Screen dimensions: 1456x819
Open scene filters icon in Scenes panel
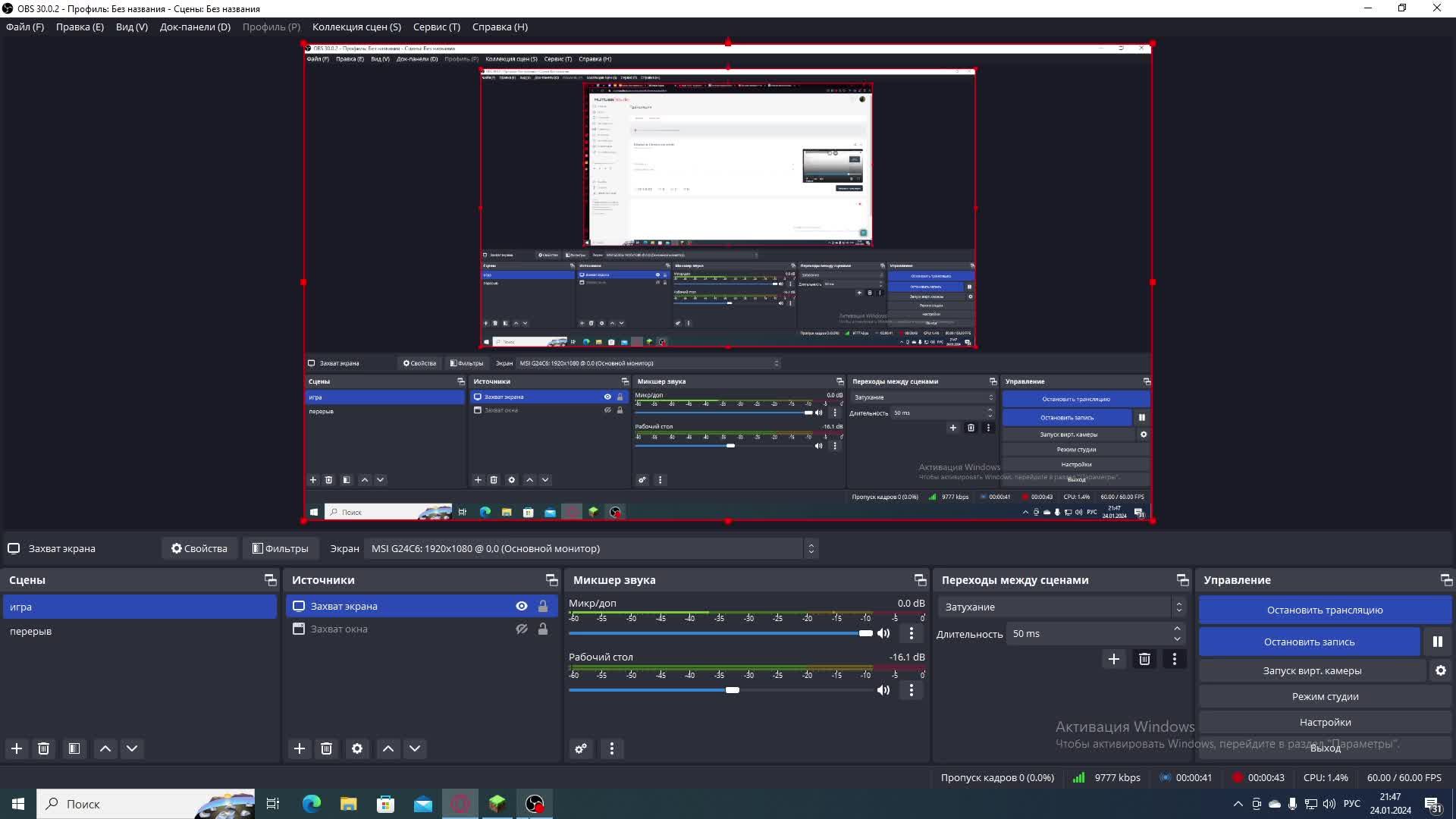[74, 748]
